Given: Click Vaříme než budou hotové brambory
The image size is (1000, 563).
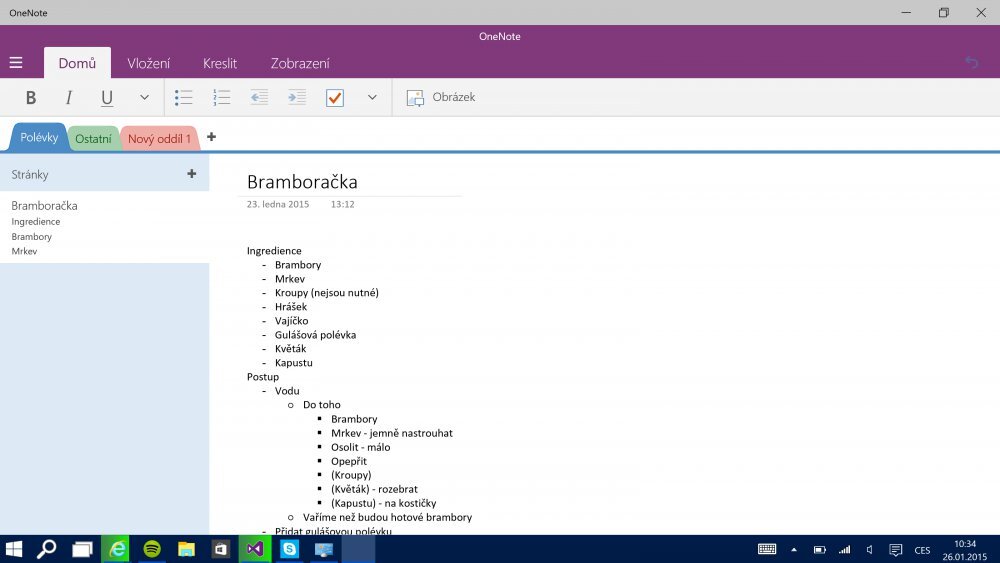Looking at the screenshot, I should tap(388, 517).
